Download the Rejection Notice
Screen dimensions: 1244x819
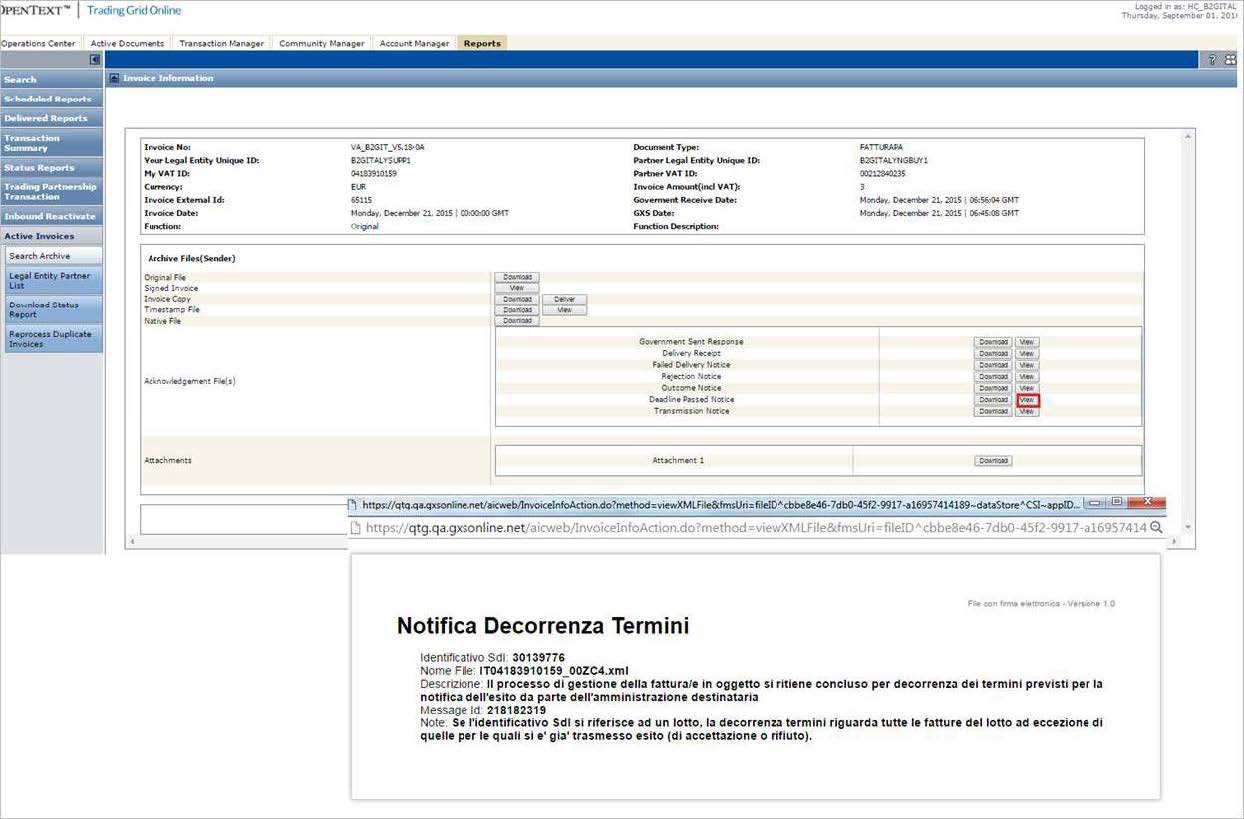pyautogui.click(x=993, y=377)
